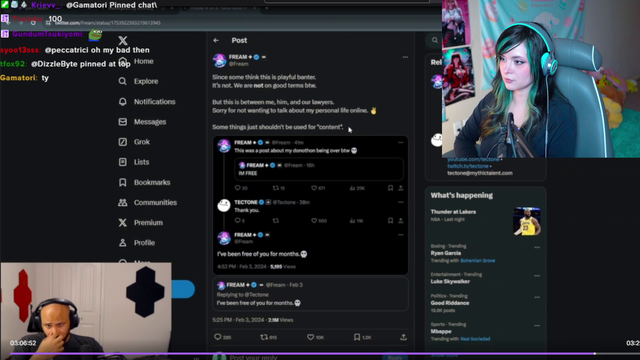Open options for Mbappe trend
Image resolution: width=640 pixels, height=360 pixels.
pos(537,326)
